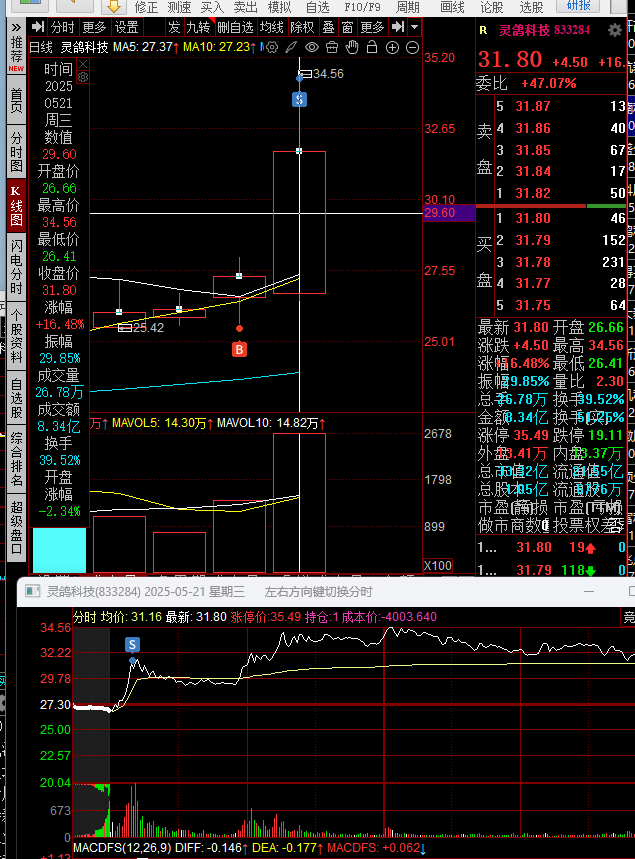Open 闪电分时 sidebar tab
Viewport: 635px width, 859px height.
pos(16,267)
